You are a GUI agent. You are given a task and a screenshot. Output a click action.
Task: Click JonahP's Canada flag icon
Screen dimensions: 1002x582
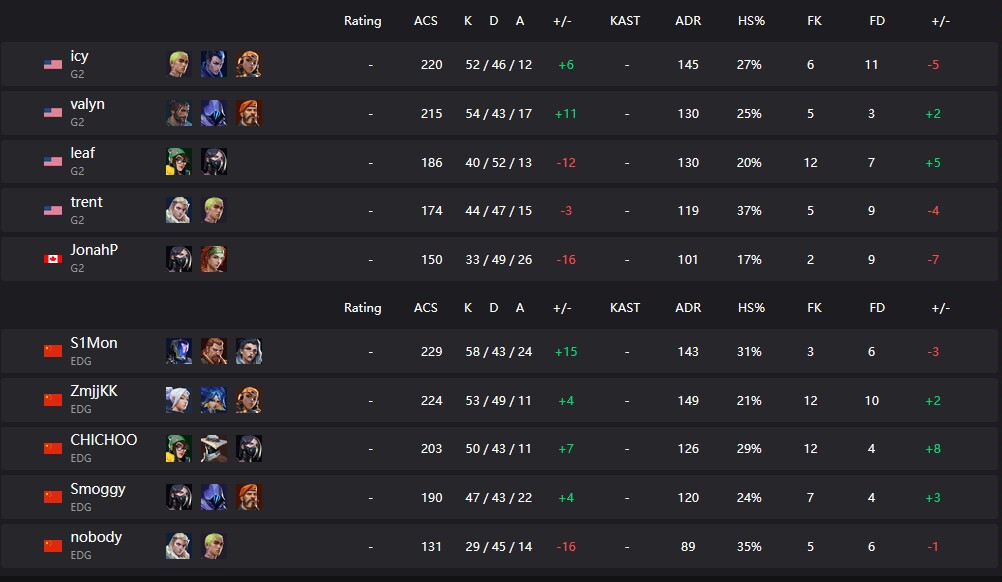(x=53, y=259)
